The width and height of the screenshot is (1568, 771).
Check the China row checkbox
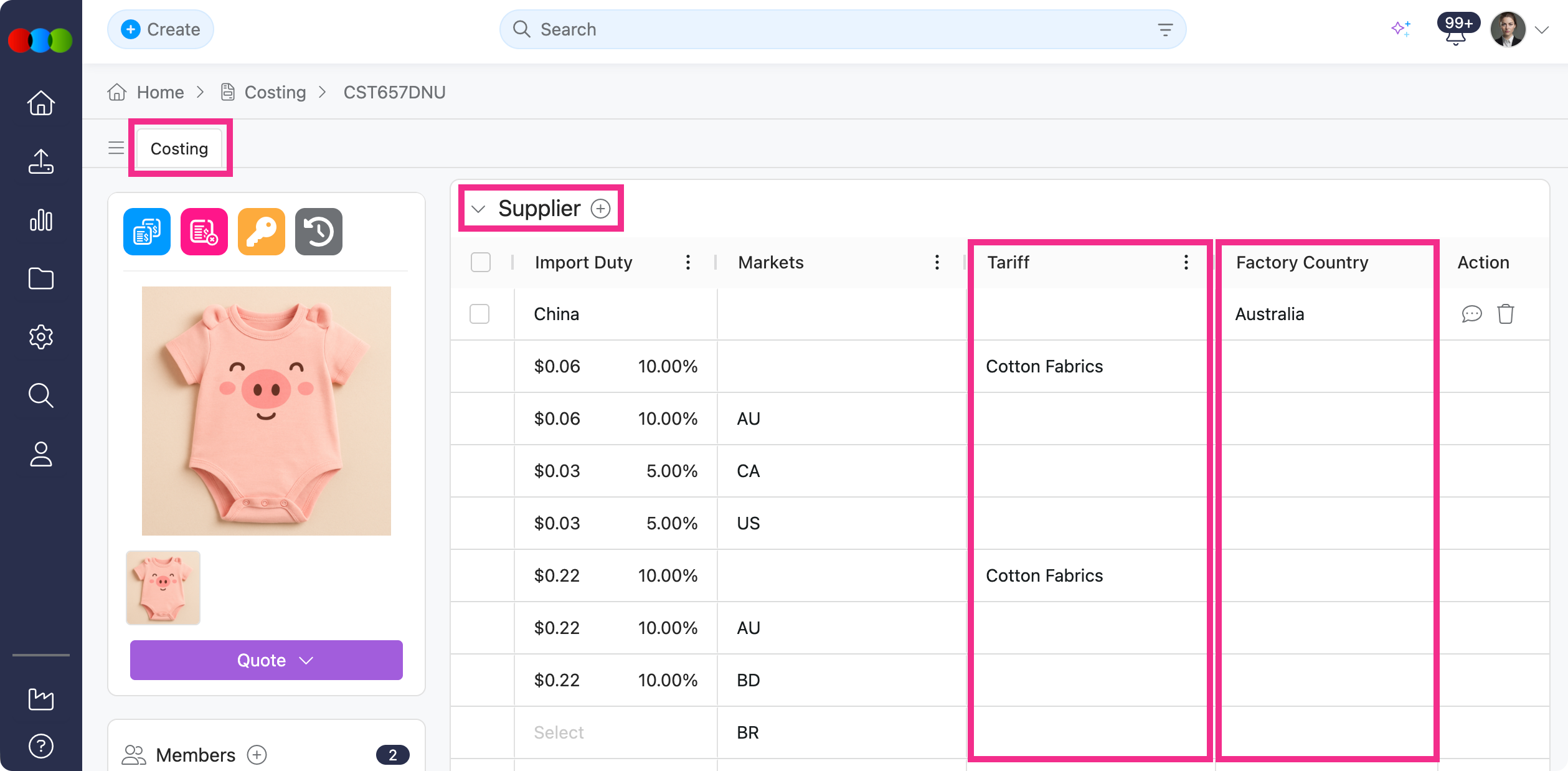tap(479, 314)
